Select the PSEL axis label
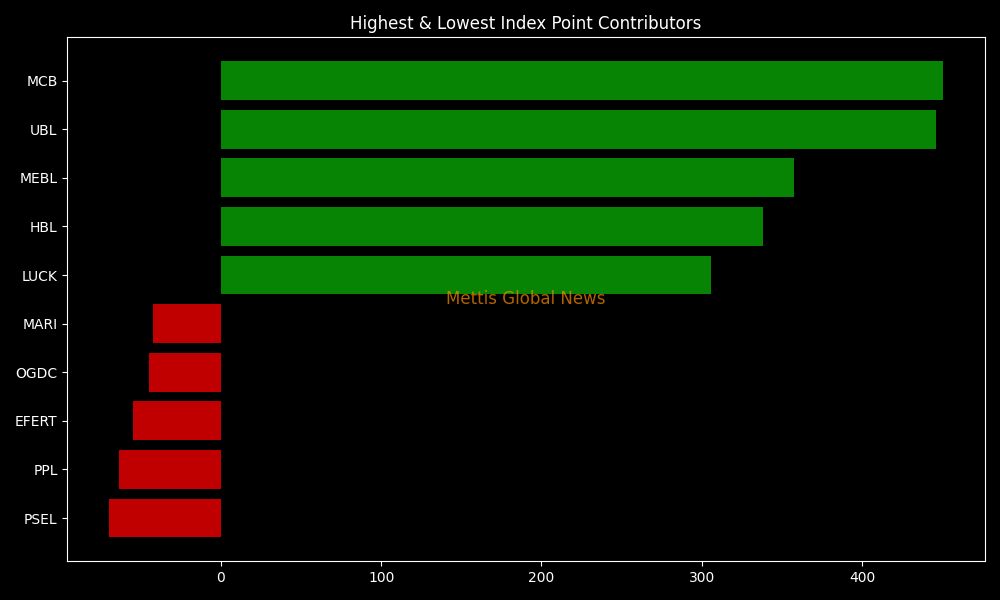 40,519
